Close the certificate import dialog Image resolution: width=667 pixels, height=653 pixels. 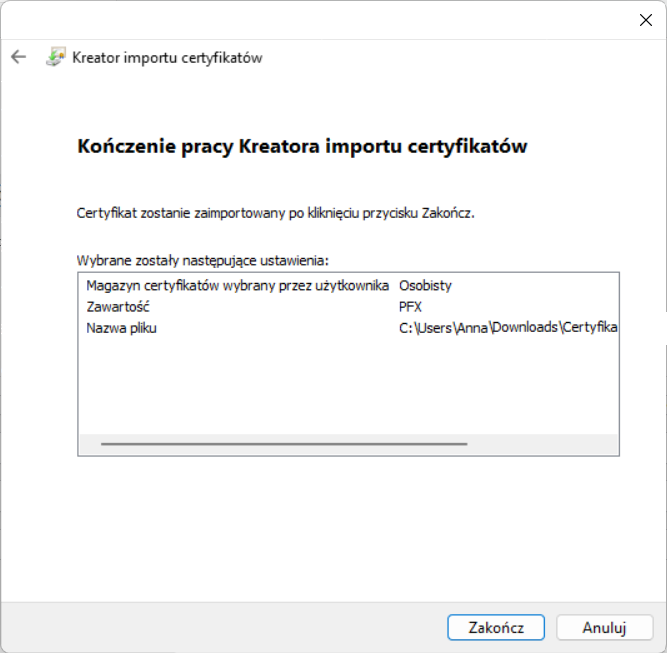pyautogui.click(x=645, y=20)
